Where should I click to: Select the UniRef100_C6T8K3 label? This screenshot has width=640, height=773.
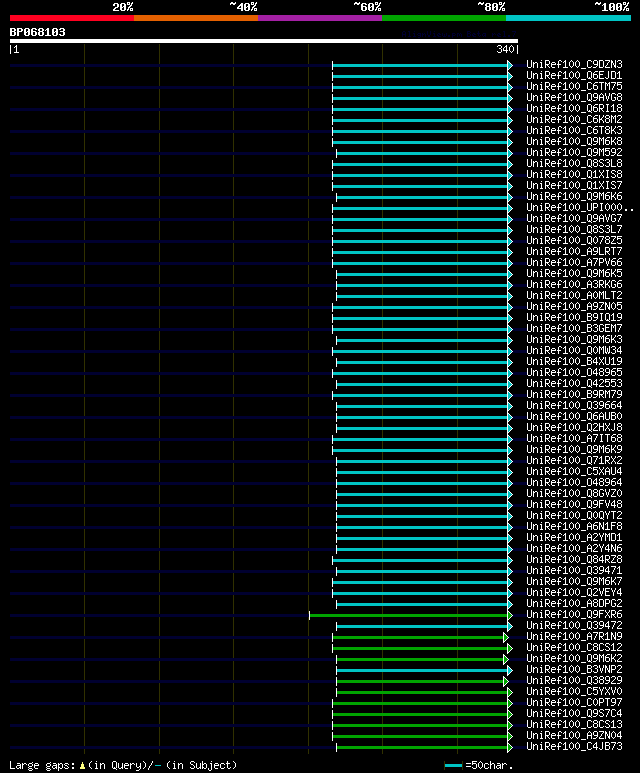click(574, 131)
